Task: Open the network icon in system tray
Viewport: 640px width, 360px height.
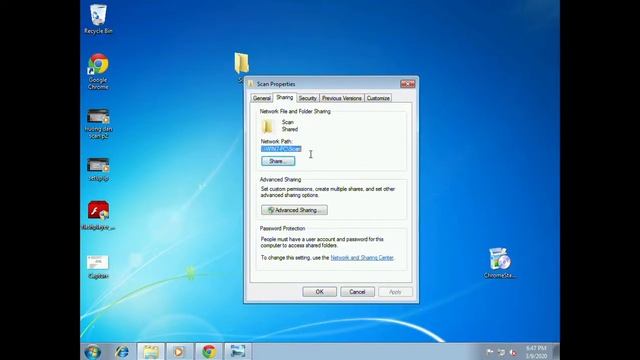Action: click(x=502, y=352)
